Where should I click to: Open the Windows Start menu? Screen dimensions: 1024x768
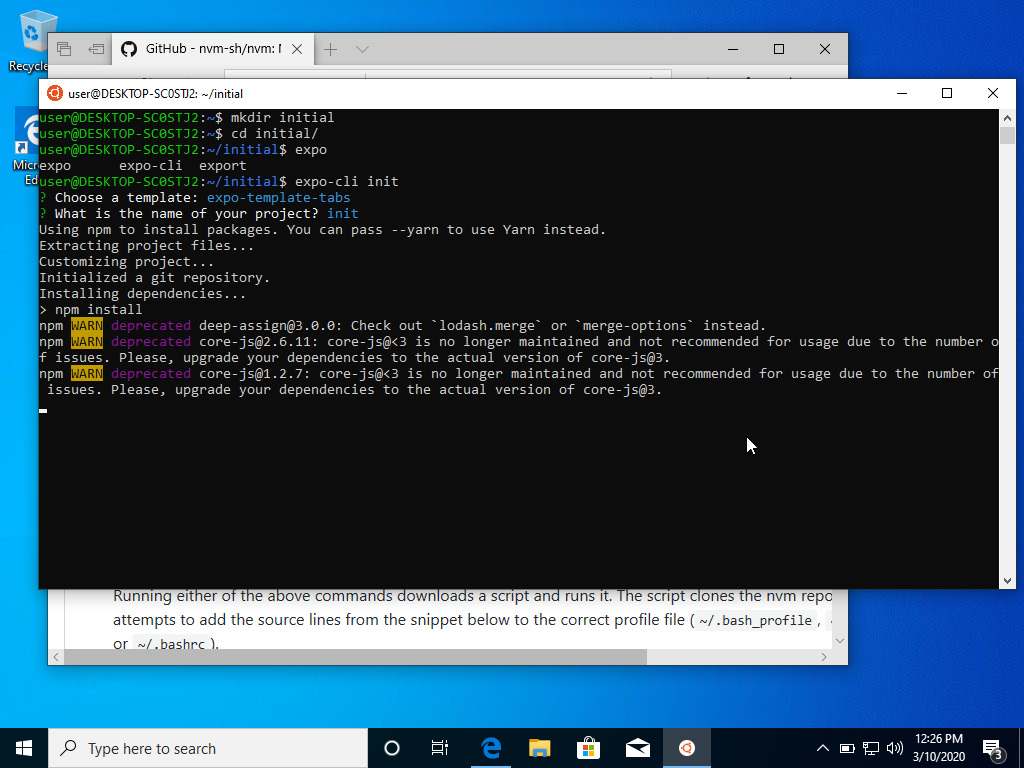click(24, 748)
